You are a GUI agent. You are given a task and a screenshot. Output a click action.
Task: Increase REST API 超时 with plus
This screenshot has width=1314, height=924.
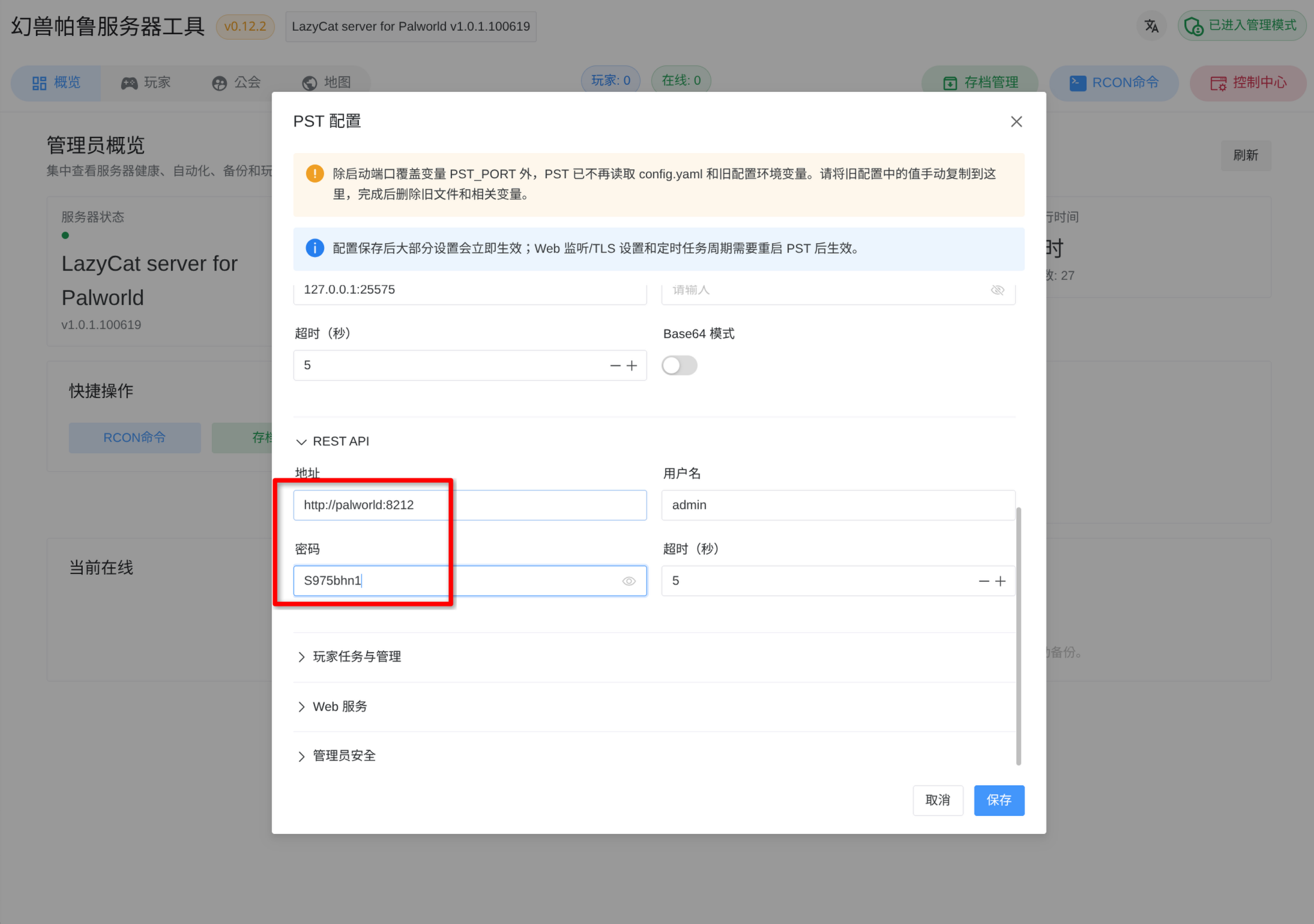click(x=1000, y=581)
